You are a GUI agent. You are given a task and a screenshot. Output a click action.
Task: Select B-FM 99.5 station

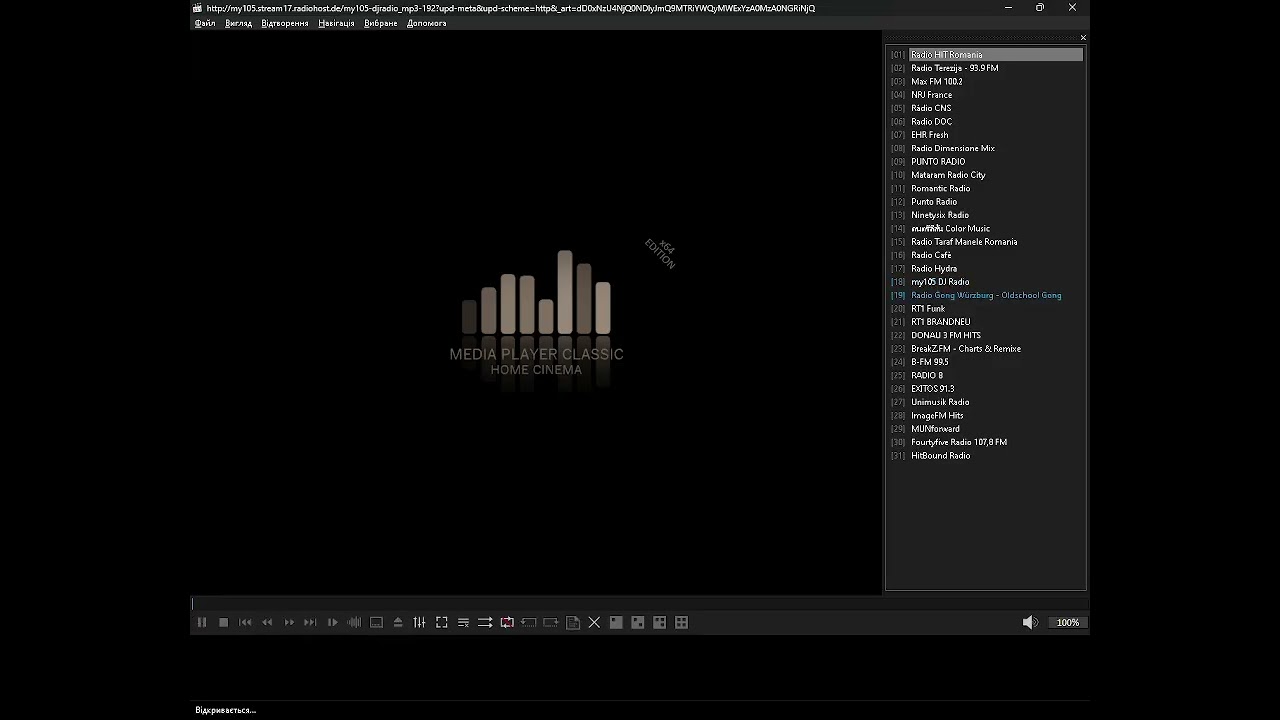coord(986,362)
